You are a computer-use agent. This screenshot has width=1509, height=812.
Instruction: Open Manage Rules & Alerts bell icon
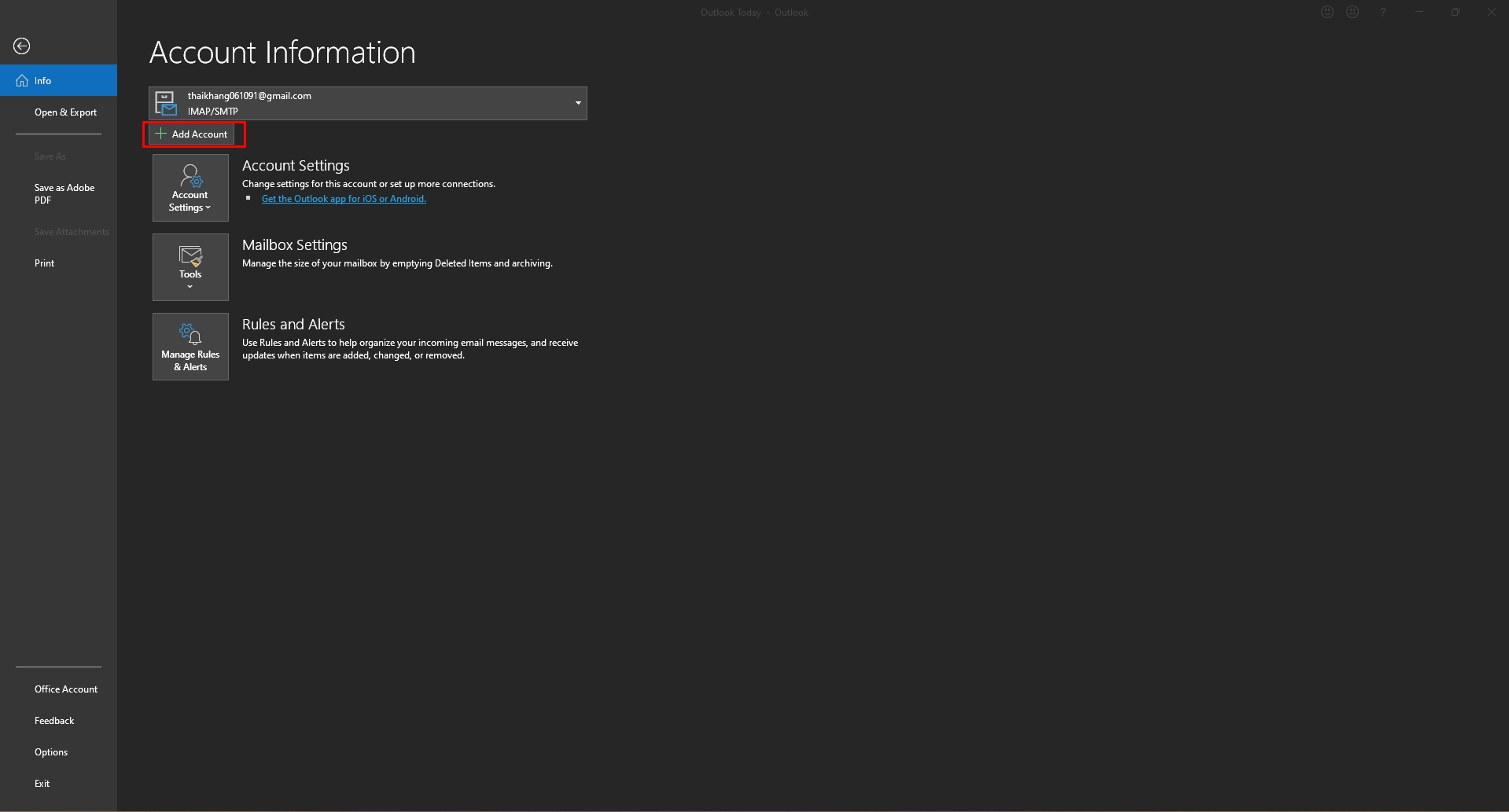190,334
